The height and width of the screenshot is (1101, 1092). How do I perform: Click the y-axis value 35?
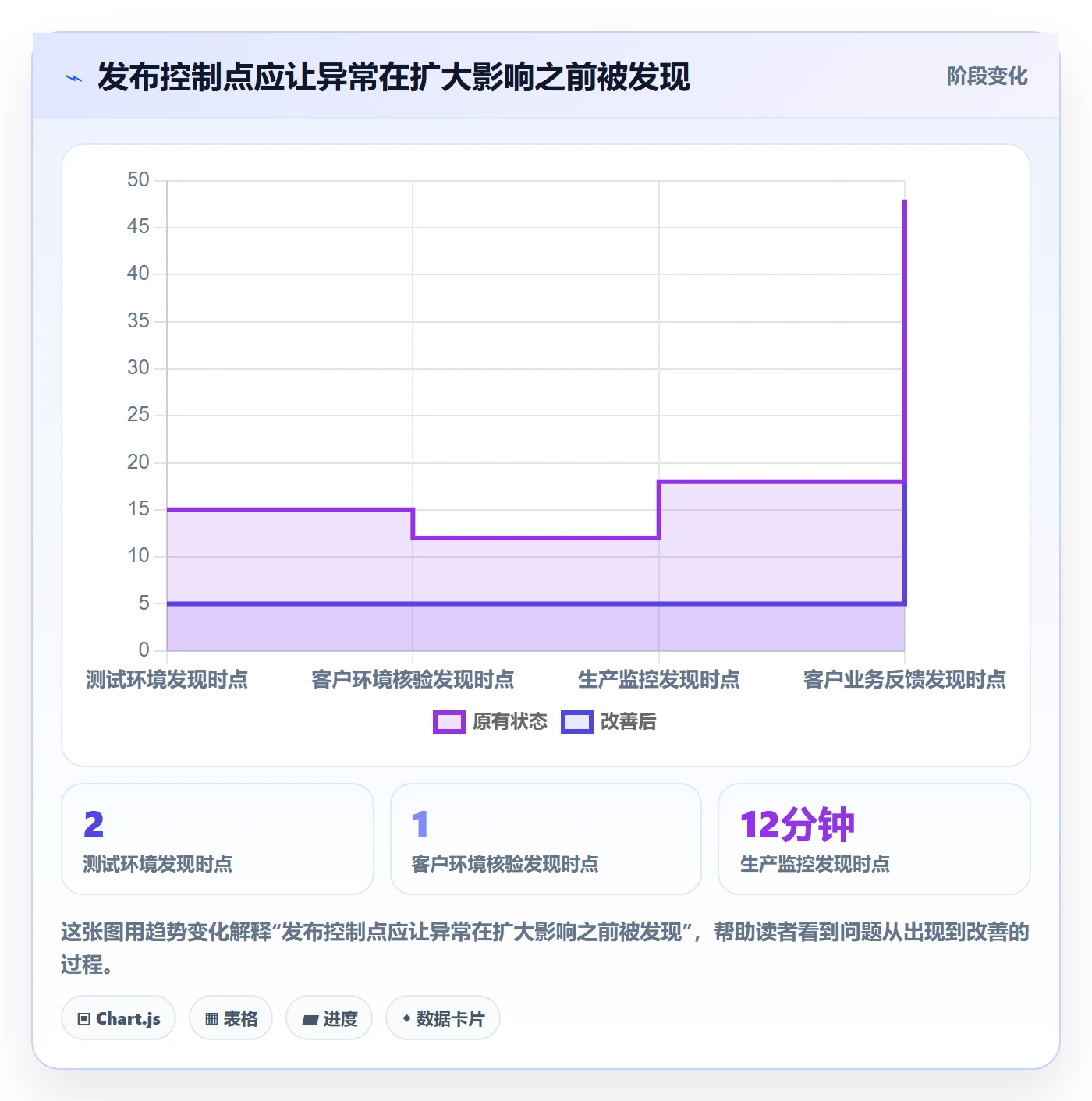[x=138, y=320]
